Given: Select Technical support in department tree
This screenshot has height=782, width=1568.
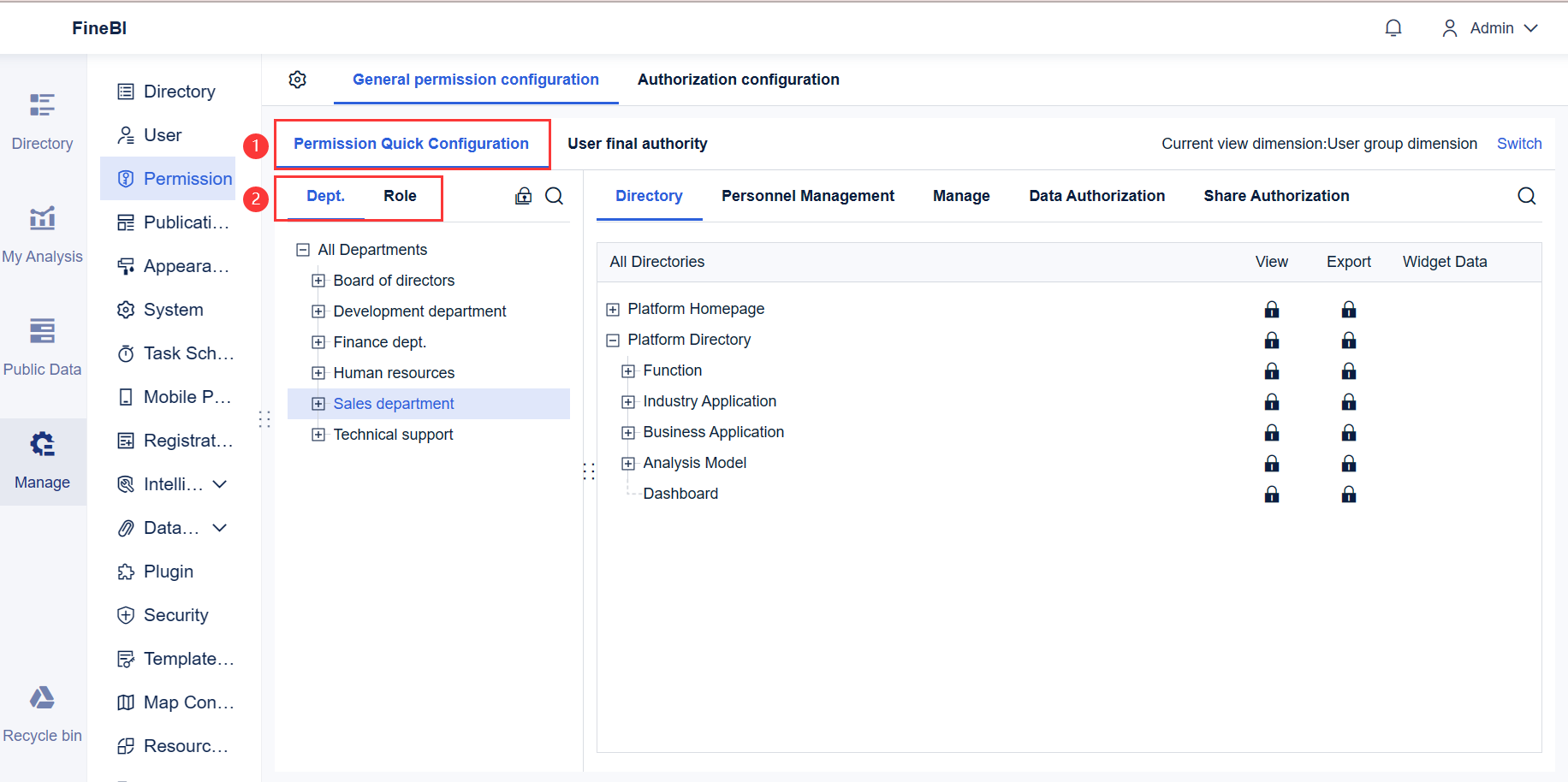Looking at the screenshot, I should tap(393, 435).
